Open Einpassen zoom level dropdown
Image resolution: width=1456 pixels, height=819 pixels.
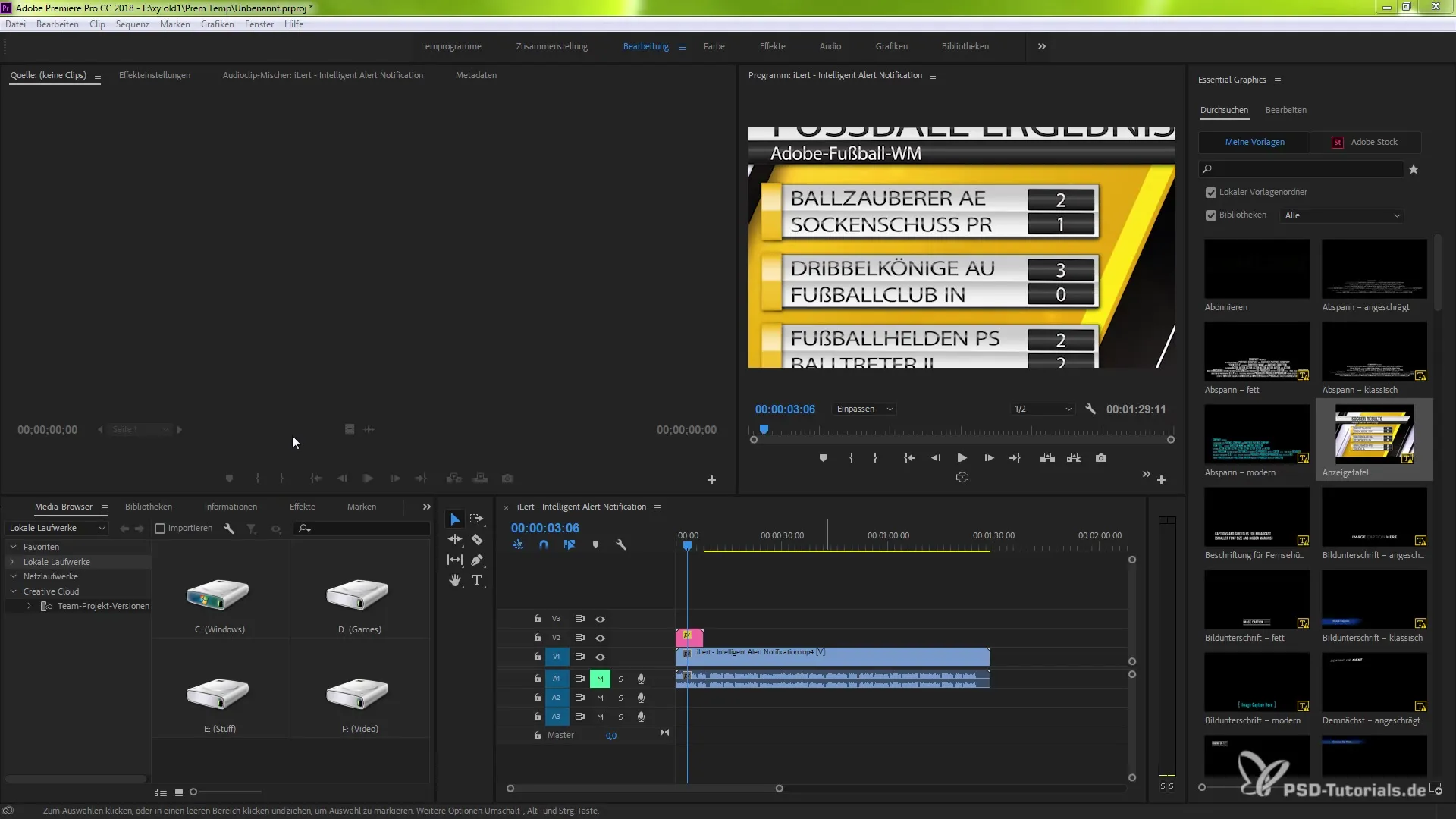coord(864,409)
